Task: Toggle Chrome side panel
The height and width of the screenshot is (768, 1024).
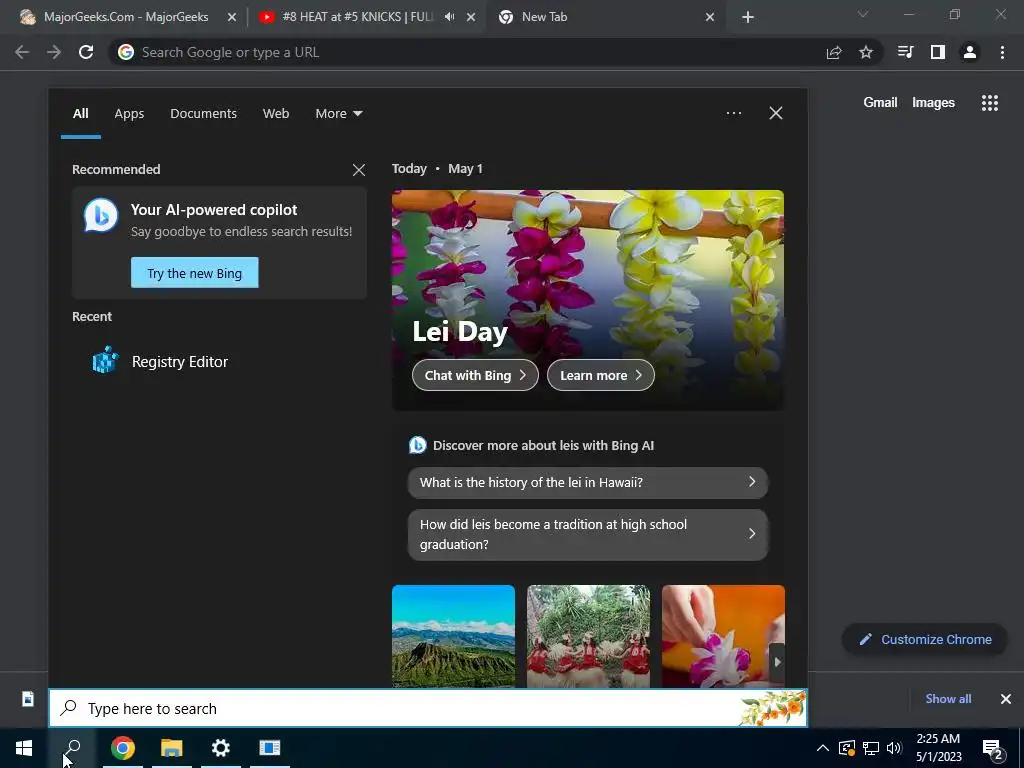Action: 938,52
